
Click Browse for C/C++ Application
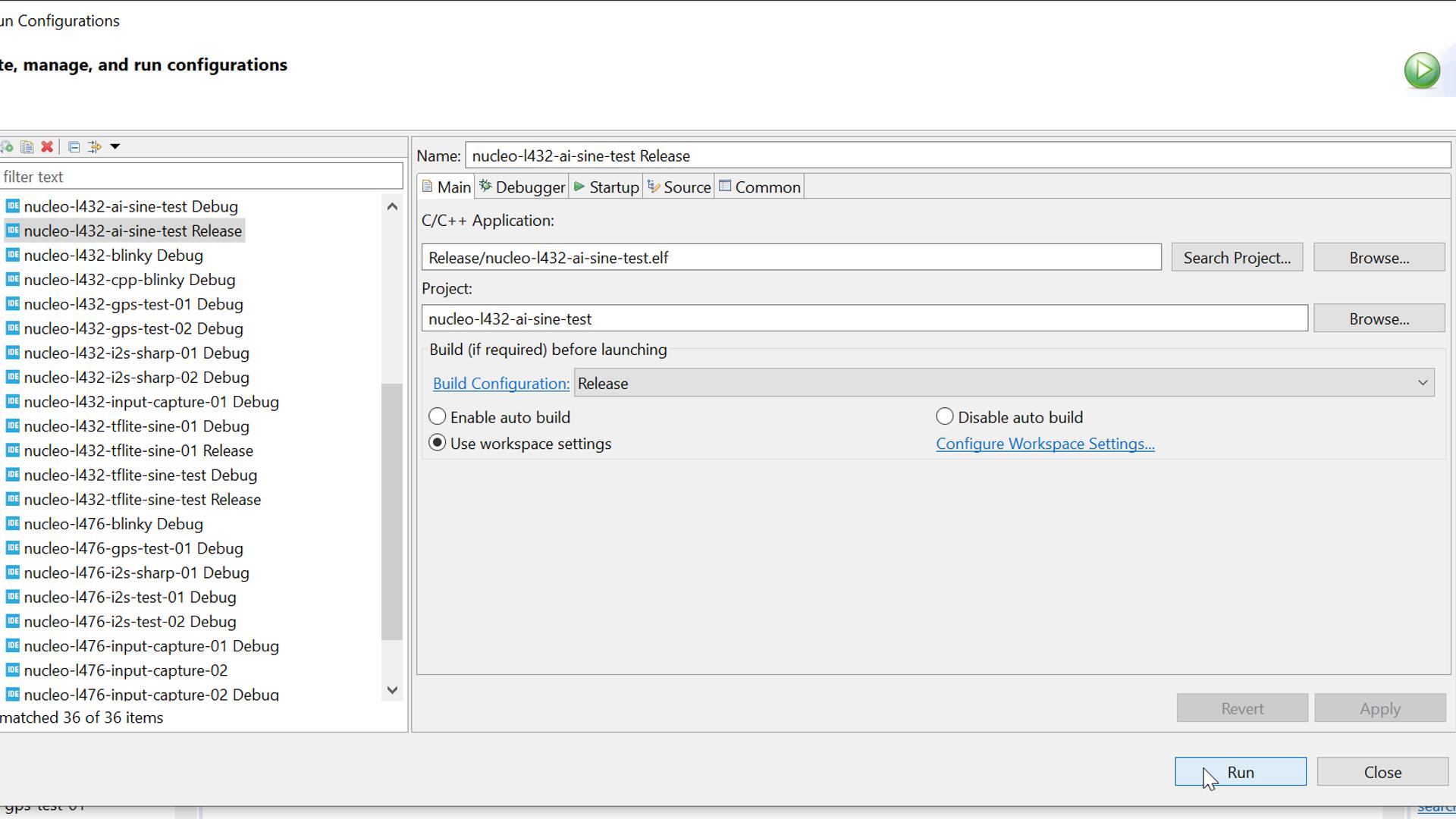pos(1381,258)
